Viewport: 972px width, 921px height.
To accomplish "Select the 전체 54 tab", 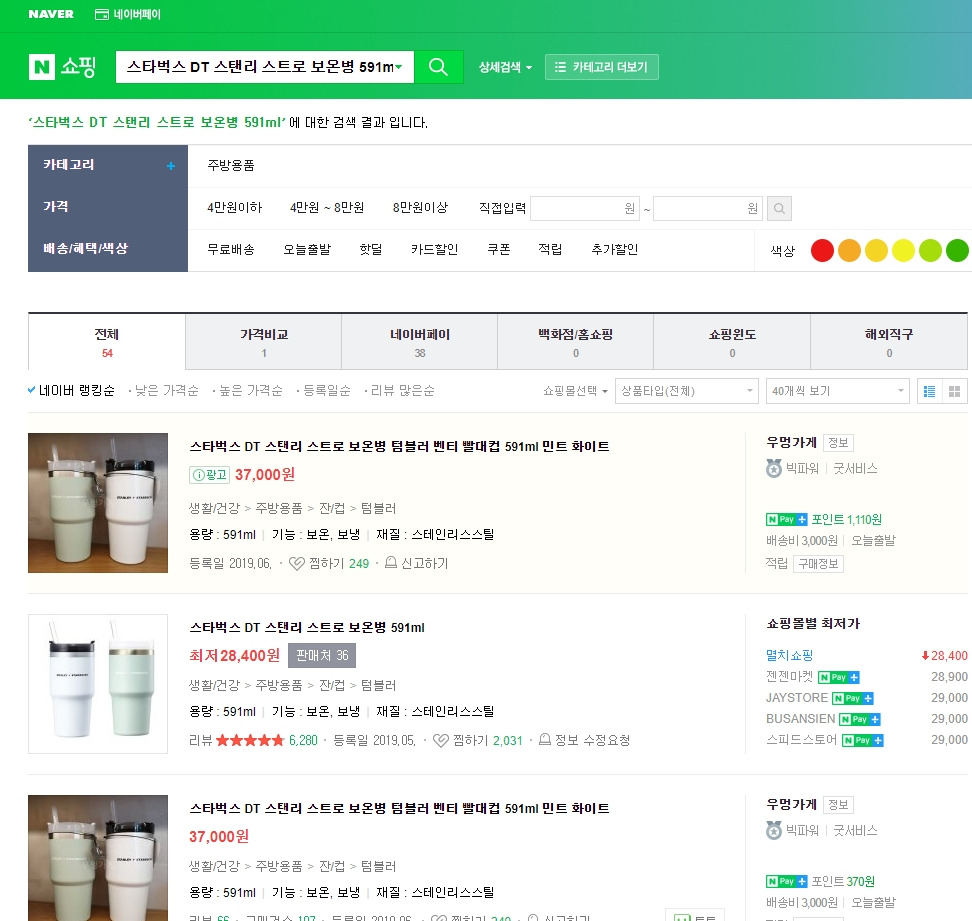I will tap(107, 342).
